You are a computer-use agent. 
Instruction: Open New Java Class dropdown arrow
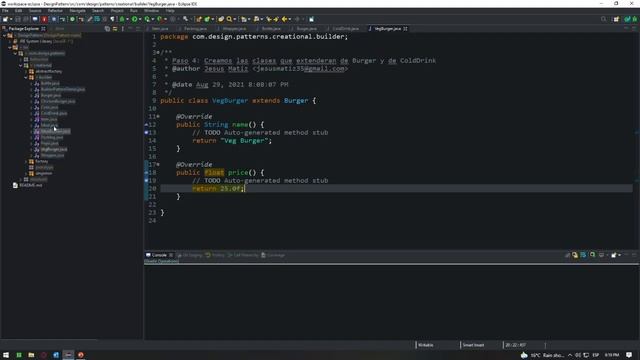(213, 19)
